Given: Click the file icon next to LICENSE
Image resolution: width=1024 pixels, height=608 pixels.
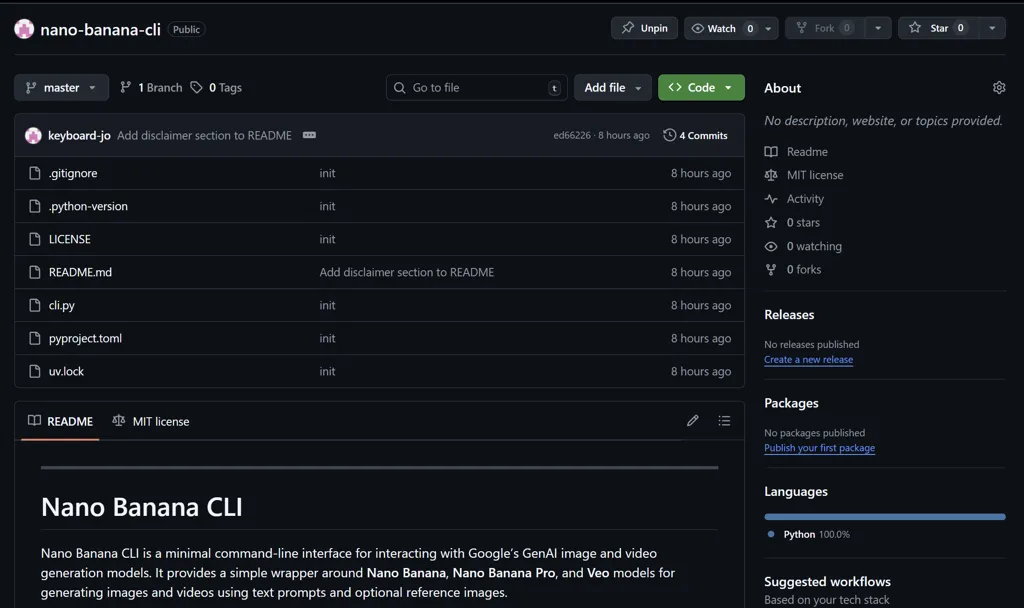Looking at the screenshot, I should tap(35, 239).
